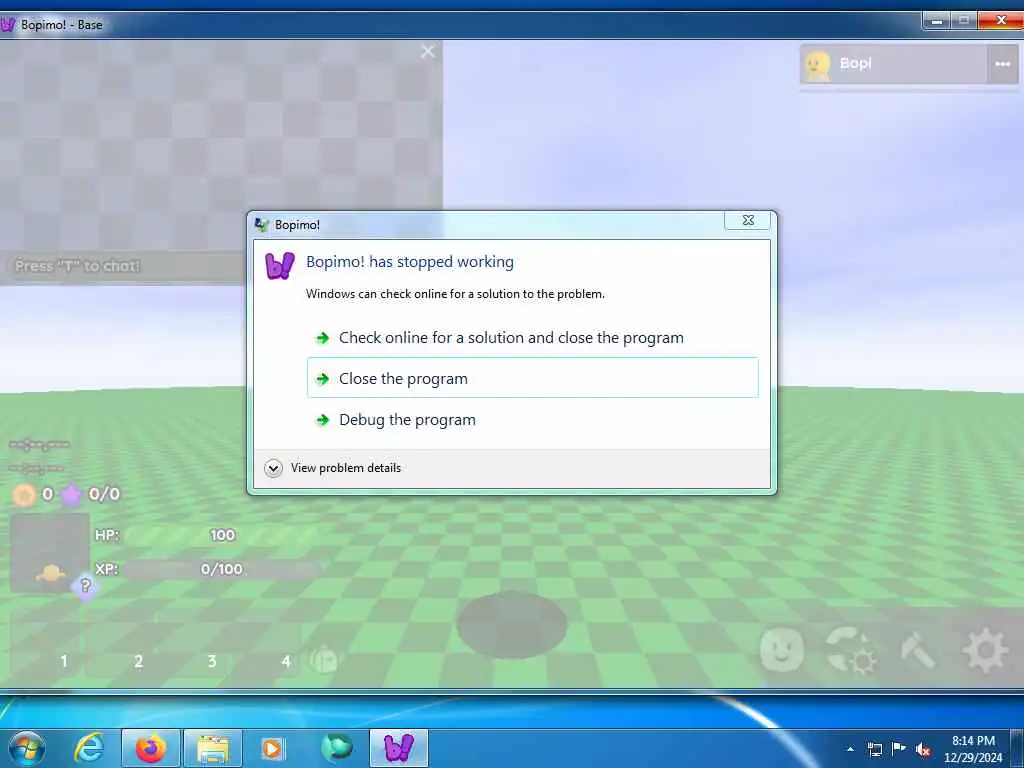Choose Debug the program

point(532,419)
